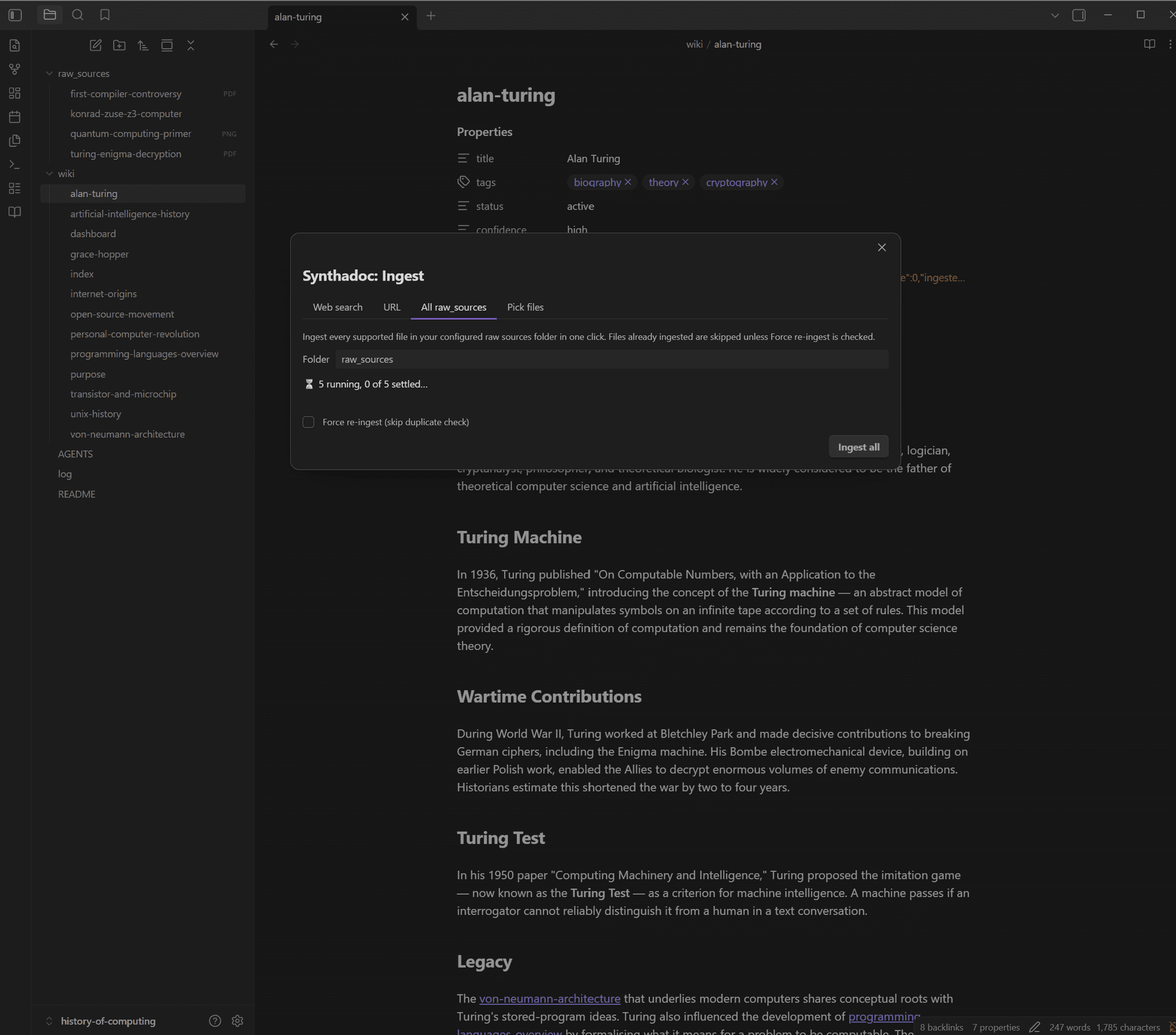The image size is (1176, 1035).
Task: Remove the cryptography tag
Action: (774, 182)
